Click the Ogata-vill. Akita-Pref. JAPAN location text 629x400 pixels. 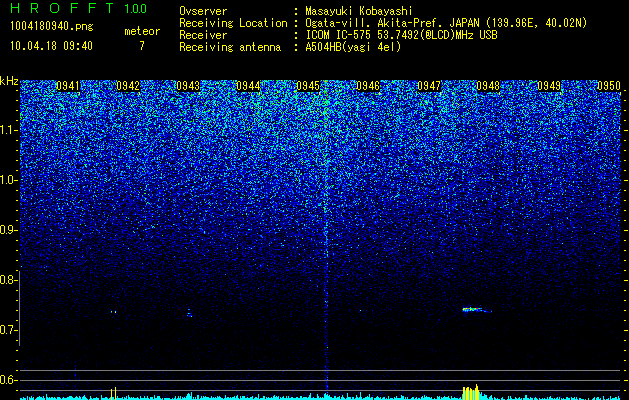[446, 23]
